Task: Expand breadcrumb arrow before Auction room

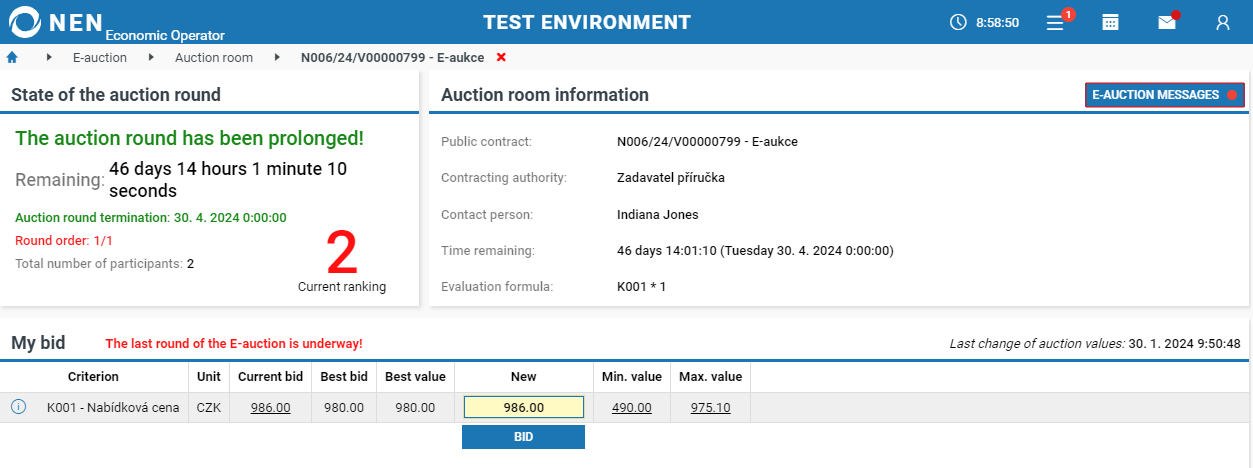Action: click(151, 57)
